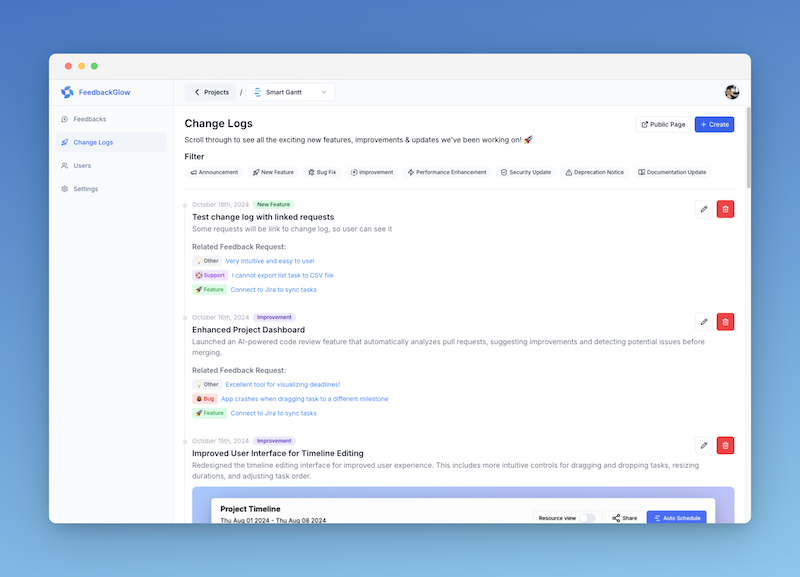Click Share in the timeline preview
The width and height of the screenshot is (800, 577).
pyautogui.click(x=624, y=518)
